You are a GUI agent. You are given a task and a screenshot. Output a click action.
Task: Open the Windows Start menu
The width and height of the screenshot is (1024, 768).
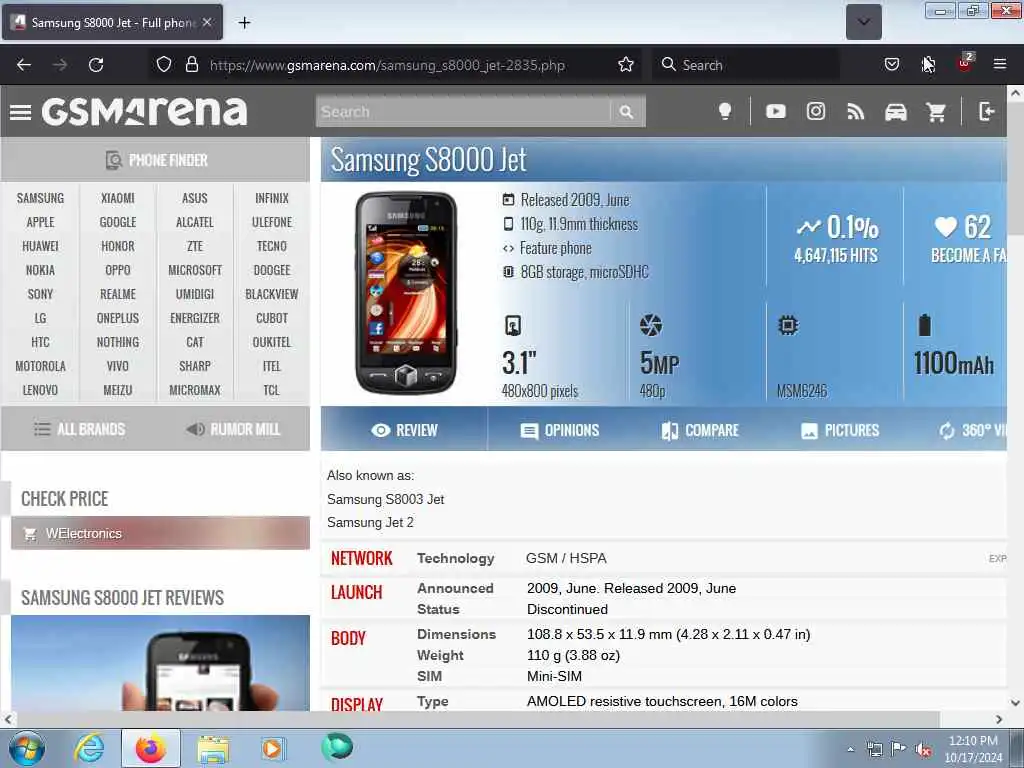pyautogui.click(x=27, y=748)
